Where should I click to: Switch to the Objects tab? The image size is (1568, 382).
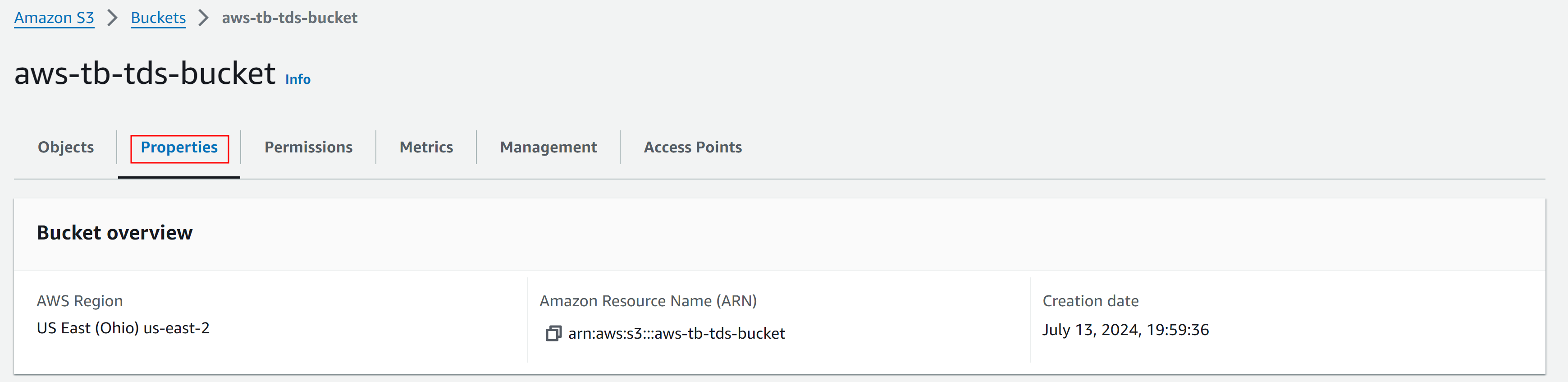pos(66,147)
